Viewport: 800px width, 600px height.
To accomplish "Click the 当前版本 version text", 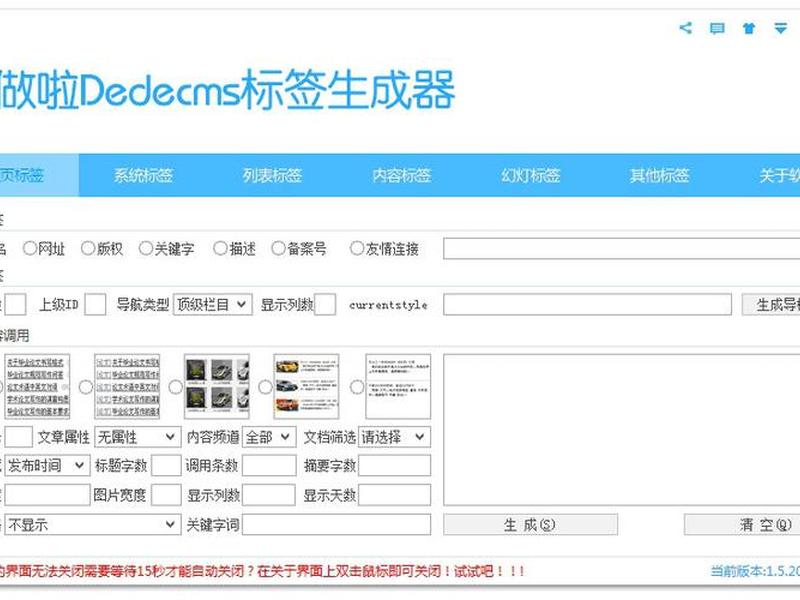I will click(x=755, y=571).
